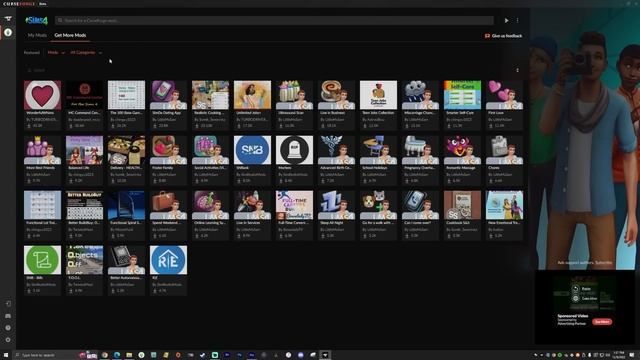Open the MC Command Center mod thumbnail
Screen dimensions: 640x360
[84, 95]
